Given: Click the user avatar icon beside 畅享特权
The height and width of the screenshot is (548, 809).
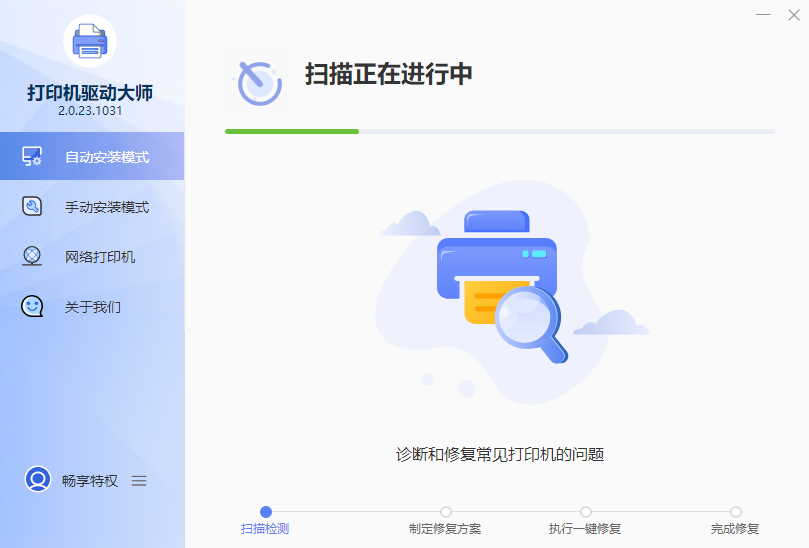Looking at the screenshot, I should pyautogui.click(x=38, y=480).
